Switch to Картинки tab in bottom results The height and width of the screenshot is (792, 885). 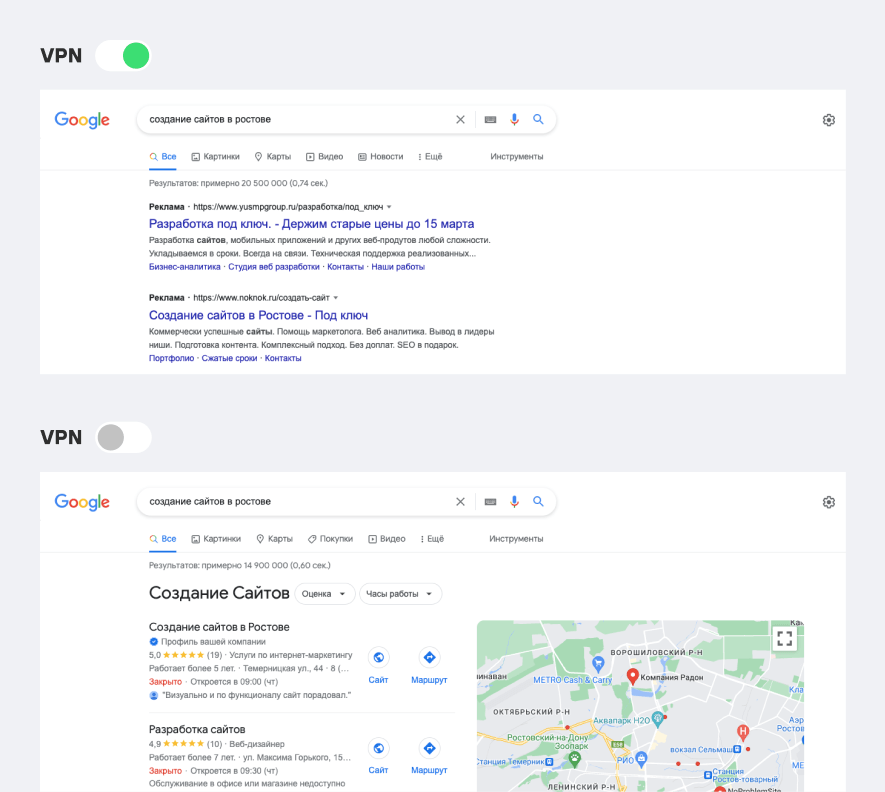tap(216, 539)
